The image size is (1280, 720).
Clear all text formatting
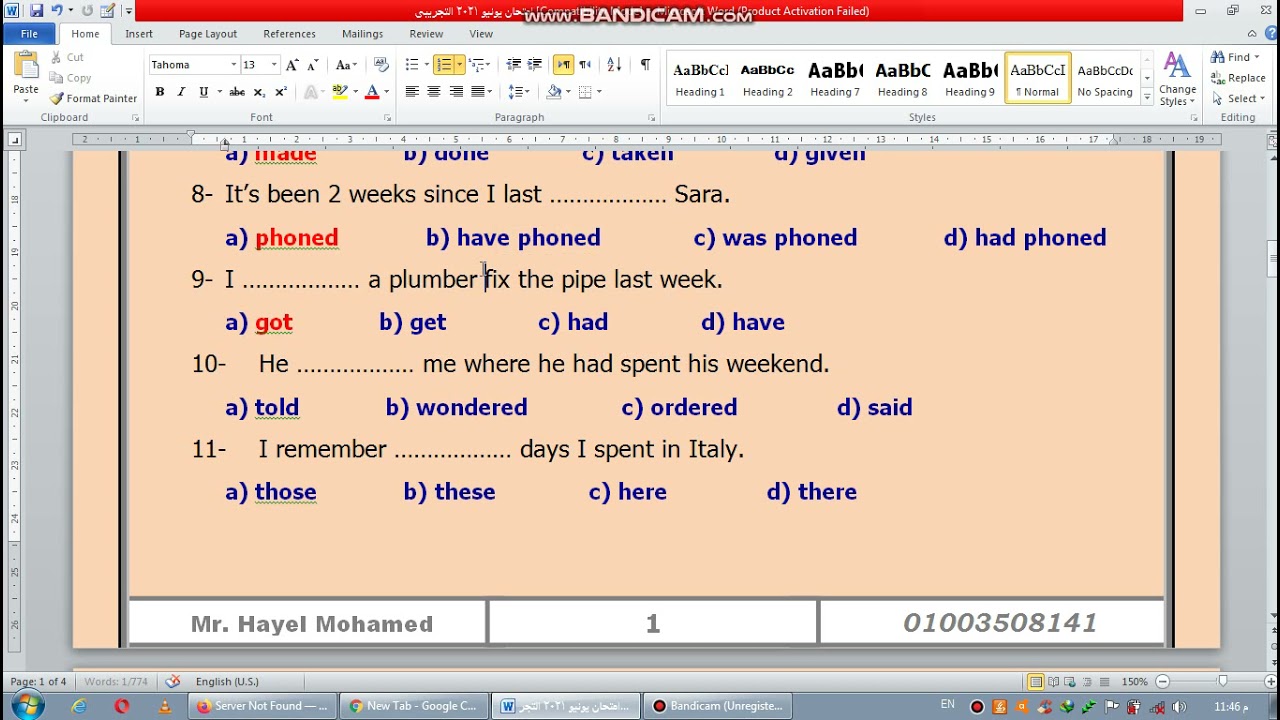pyautogui.click(x=381, y=65)
